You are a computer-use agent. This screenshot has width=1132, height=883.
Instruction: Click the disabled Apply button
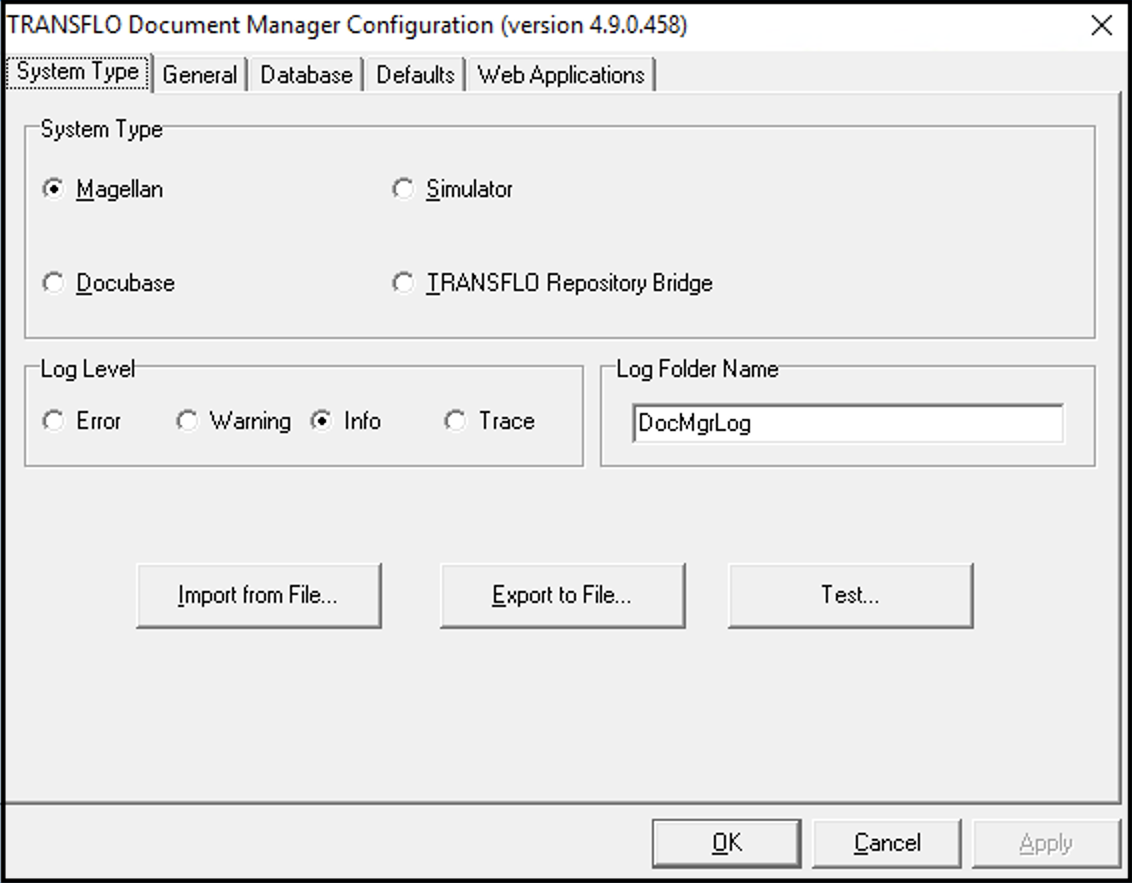tap(1047, 843)
